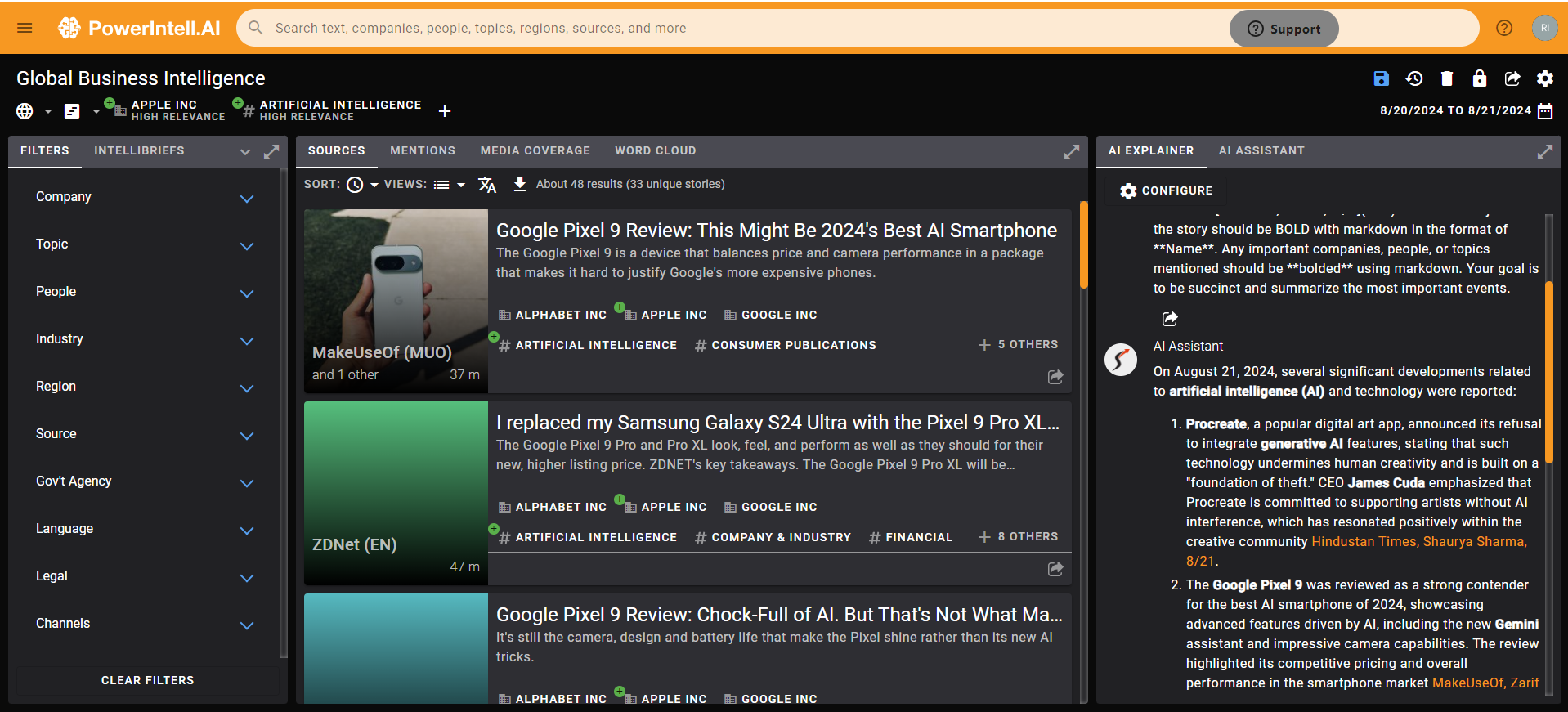Open dashboard settings gear icon
The image size is (1568, 712).
point(1545,78)
